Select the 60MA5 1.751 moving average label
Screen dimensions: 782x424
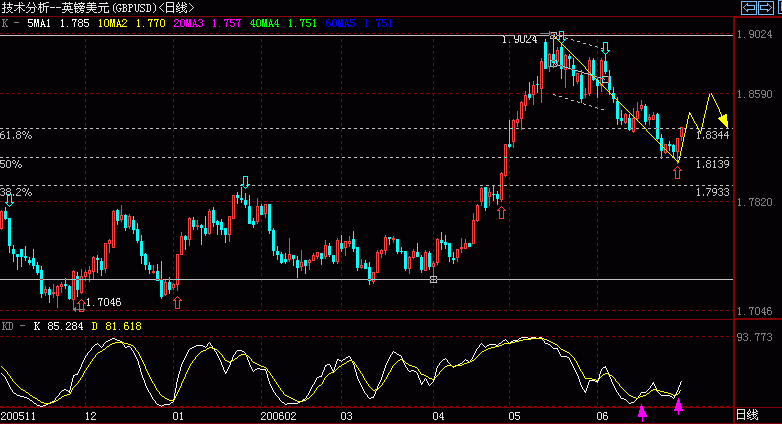(359, 23)
